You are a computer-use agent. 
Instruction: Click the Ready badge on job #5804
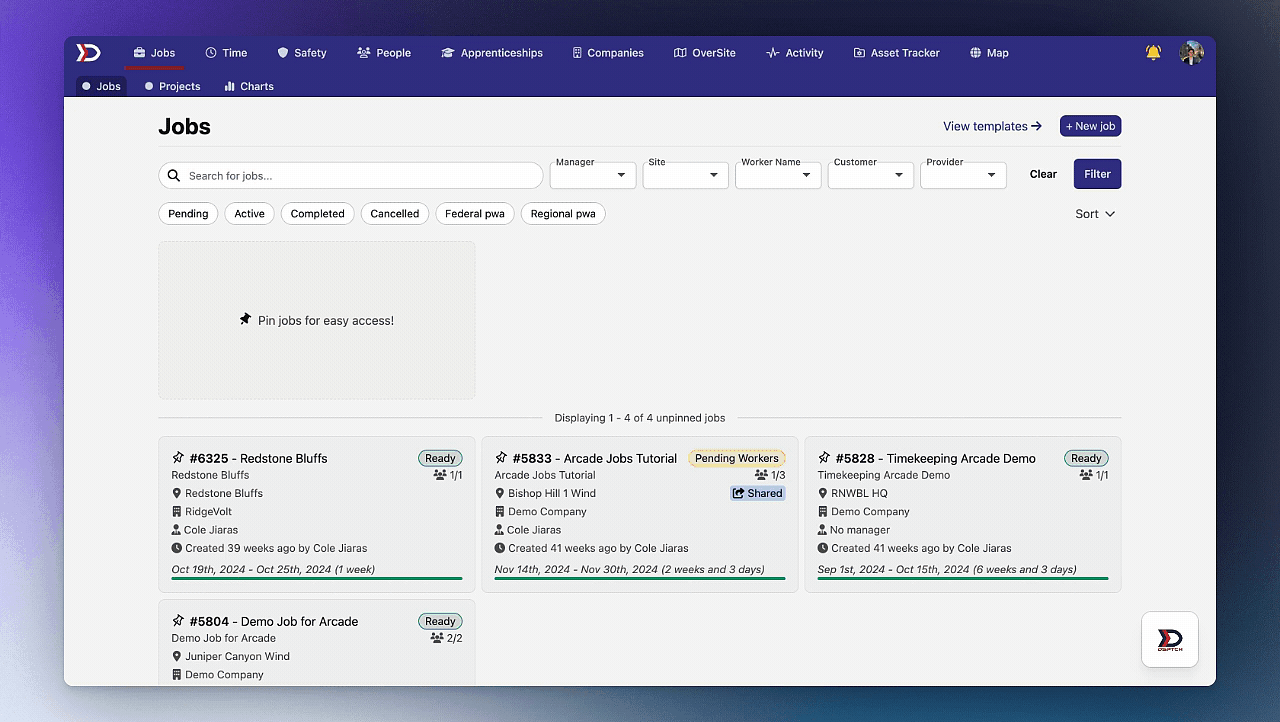(440, 621)
